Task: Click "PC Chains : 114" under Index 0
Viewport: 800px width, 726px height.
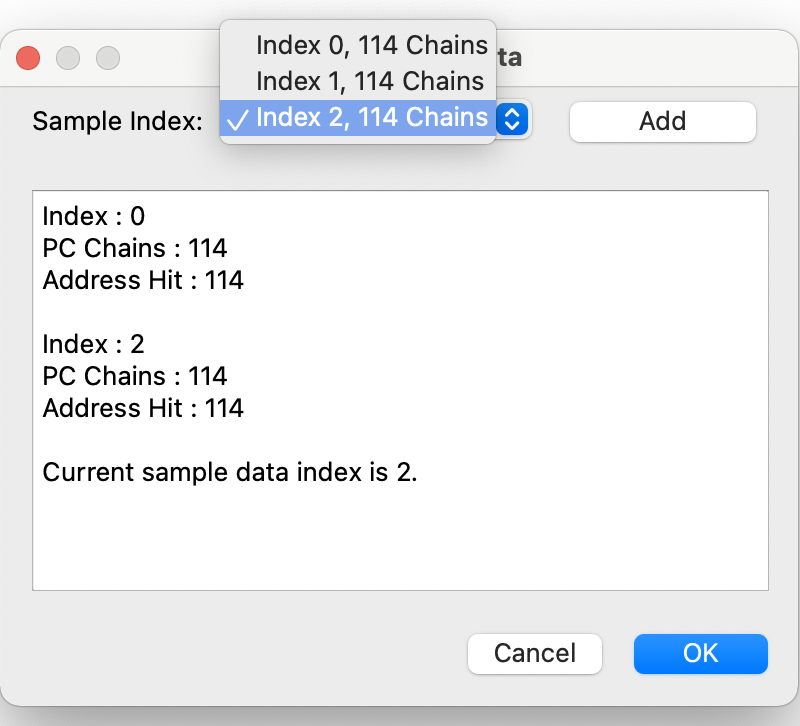Action: click(135, 248)
